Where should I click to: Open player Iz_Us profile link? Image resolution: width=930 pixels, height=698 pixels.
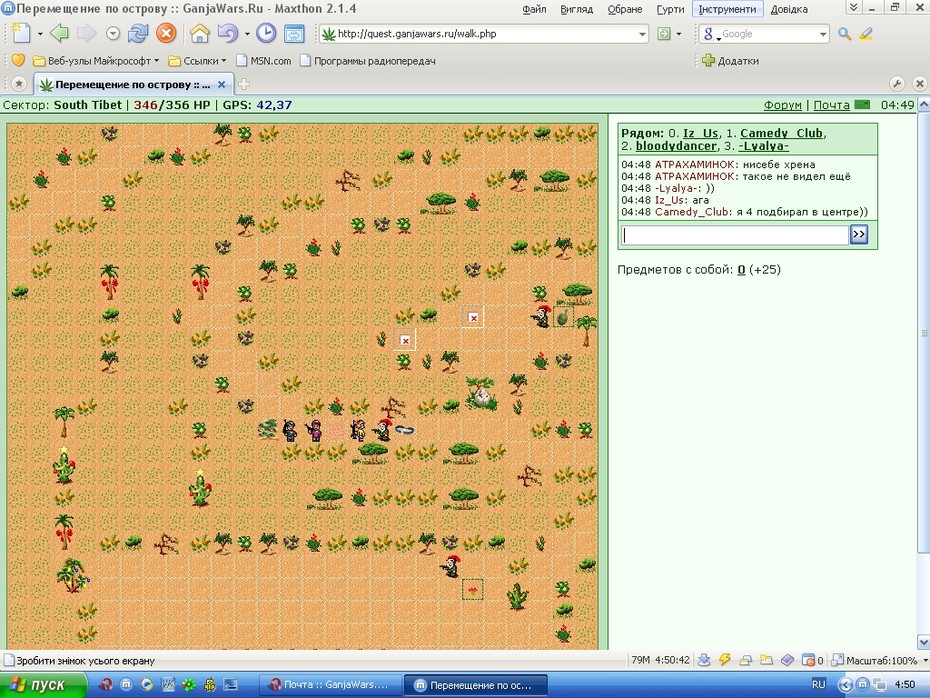coord(700,133)
